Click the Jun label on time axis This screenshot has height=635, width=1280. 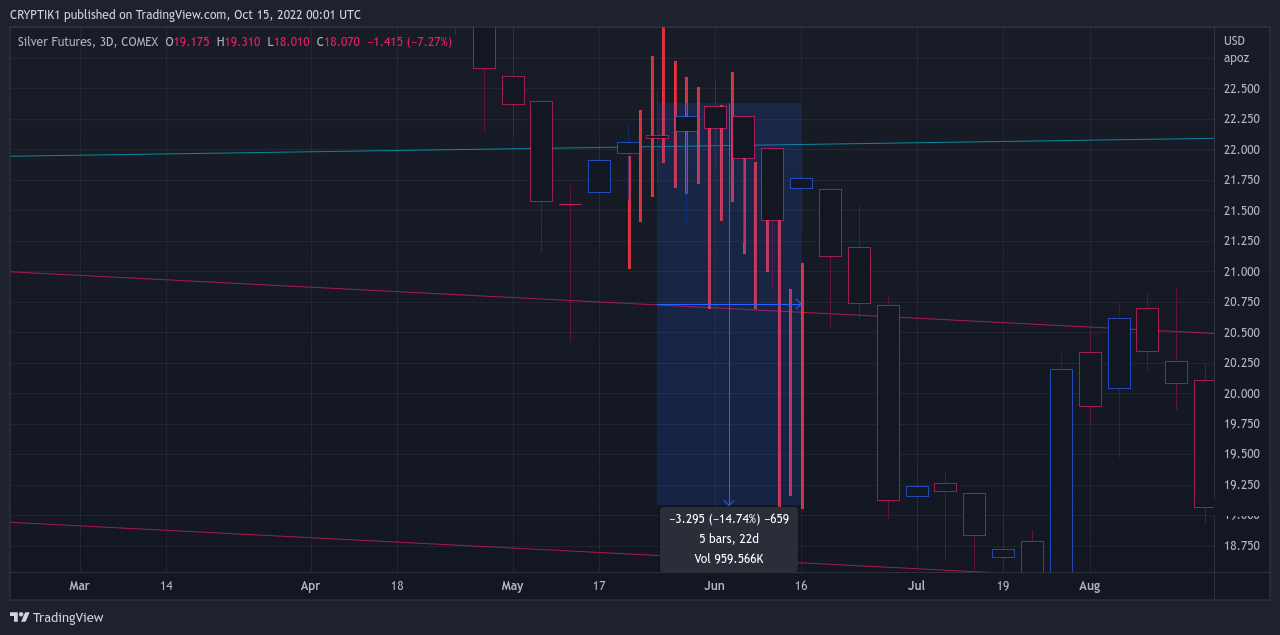(714, 586)
